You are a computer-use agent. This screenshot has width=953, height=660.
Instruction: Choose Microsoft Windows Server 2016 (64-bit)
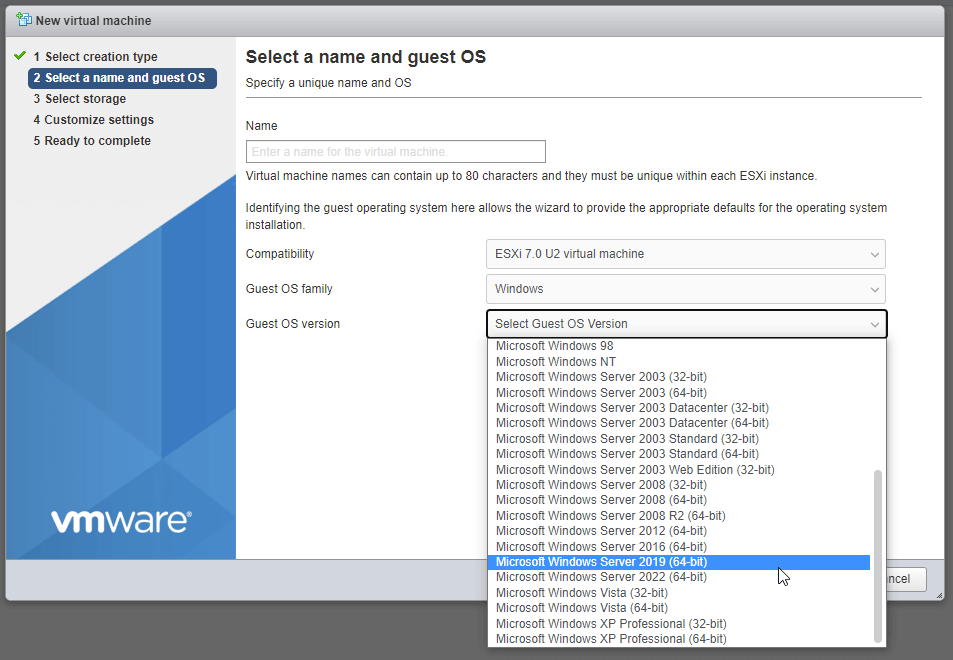point(679,547)
